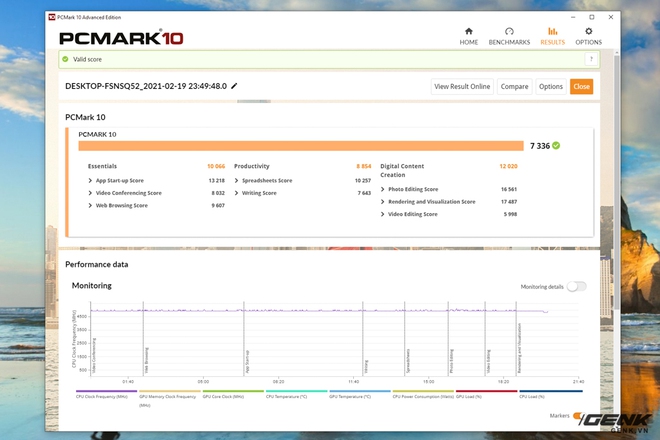
Task: Select CPU Power Consumption legend swatch
Action: 423,391
